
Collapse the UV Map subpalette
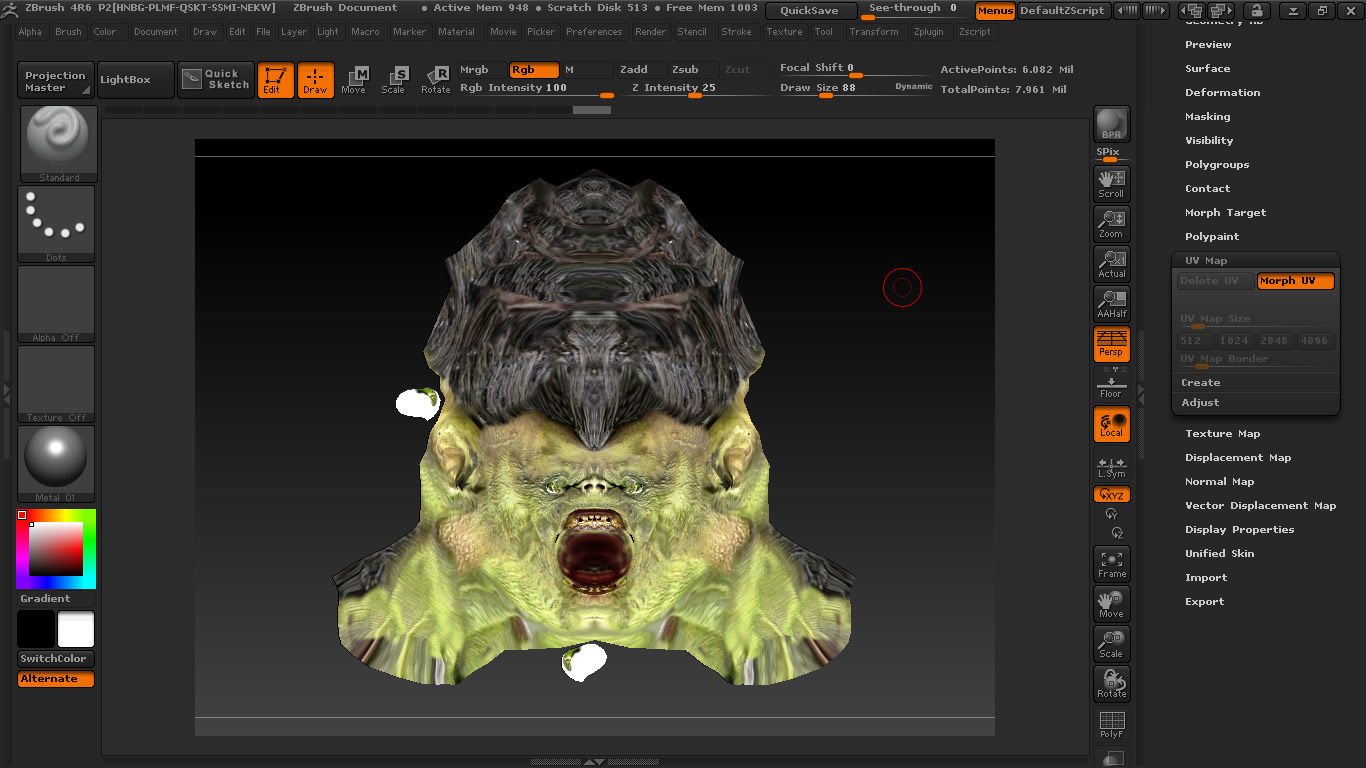(x=1206, y=261)
